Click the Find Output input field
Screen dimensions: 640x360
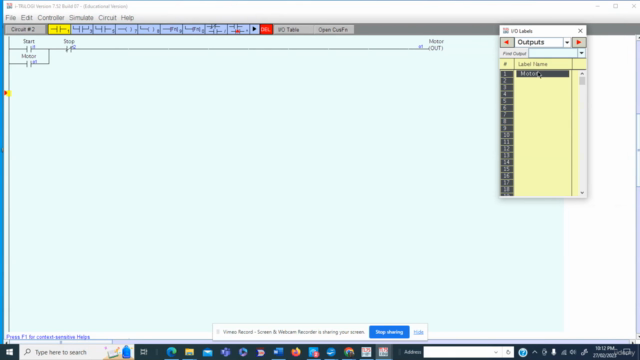click(553, 53)
